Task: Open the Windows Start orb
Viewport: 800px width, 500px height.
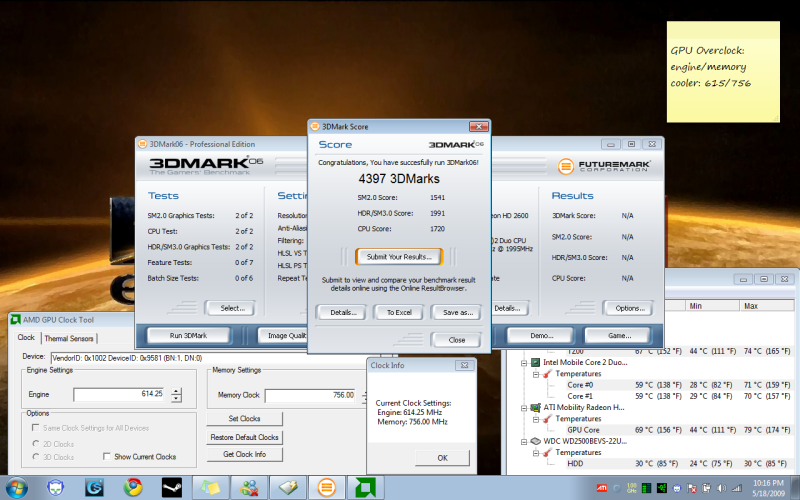Action: click(17, 488)
